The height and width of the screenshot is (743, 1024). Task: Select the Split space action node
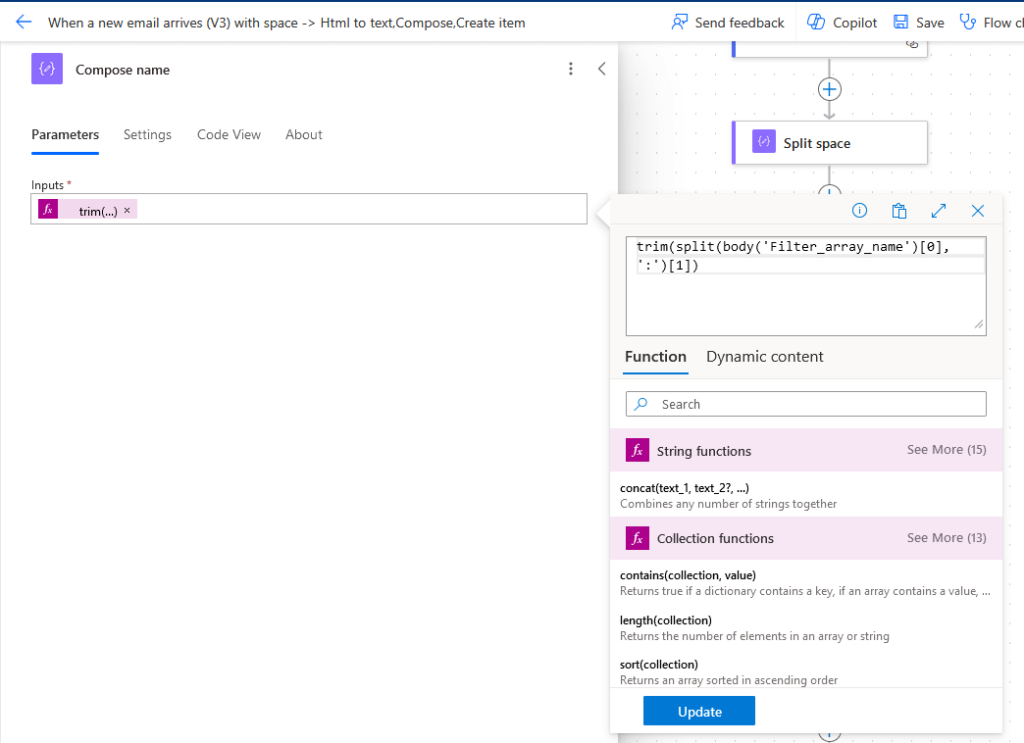coord(829,143)
